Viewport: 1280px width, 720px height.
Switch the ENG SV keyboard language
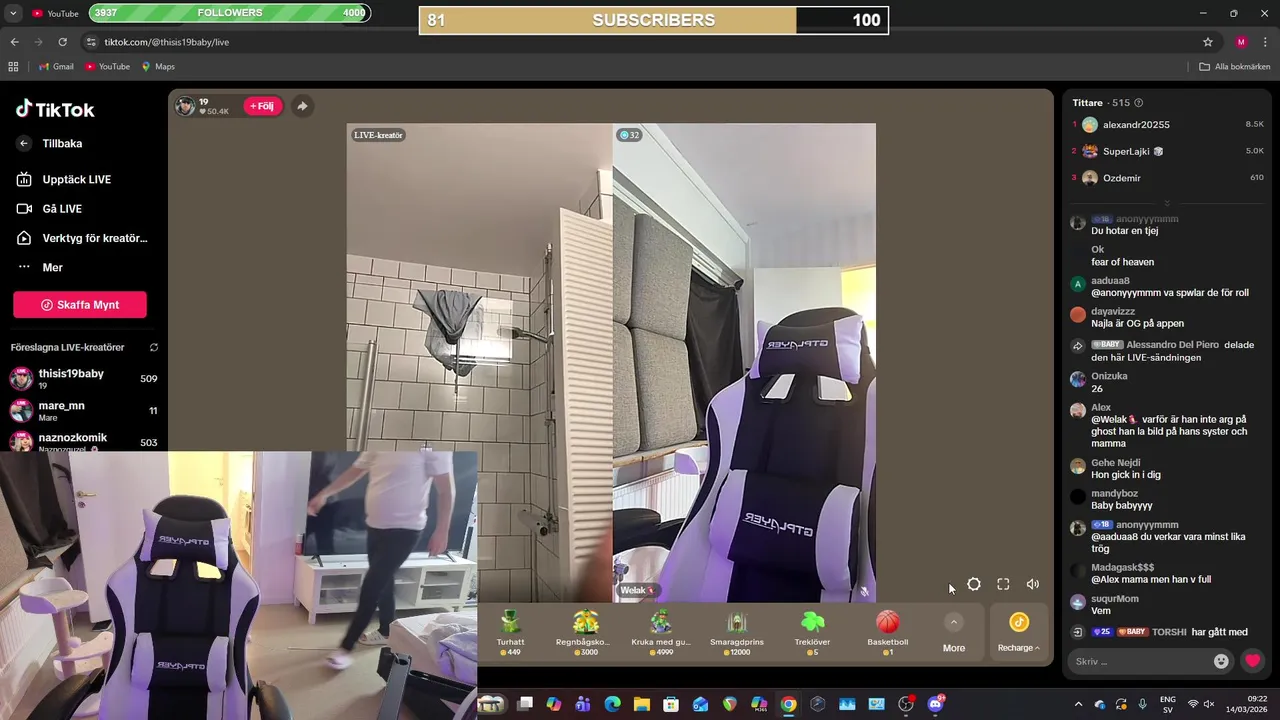point(1168,704)
